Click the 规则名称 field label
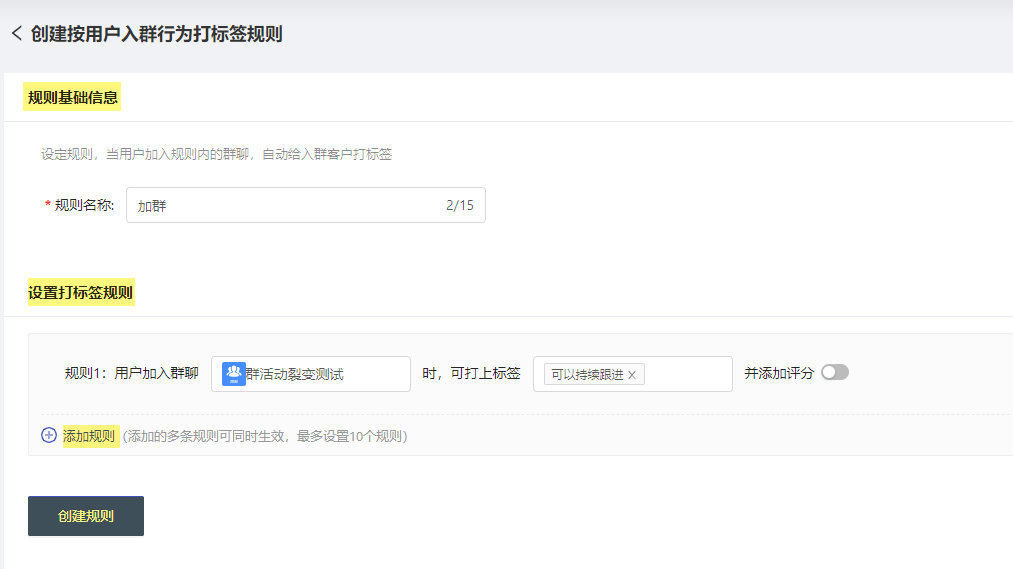 coord(84,205)
